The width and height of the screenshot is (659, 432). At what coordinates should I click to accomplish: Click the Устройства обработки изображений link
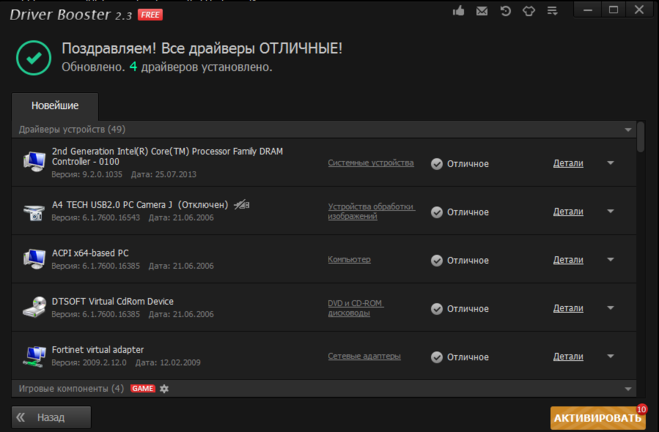point(372,211)
